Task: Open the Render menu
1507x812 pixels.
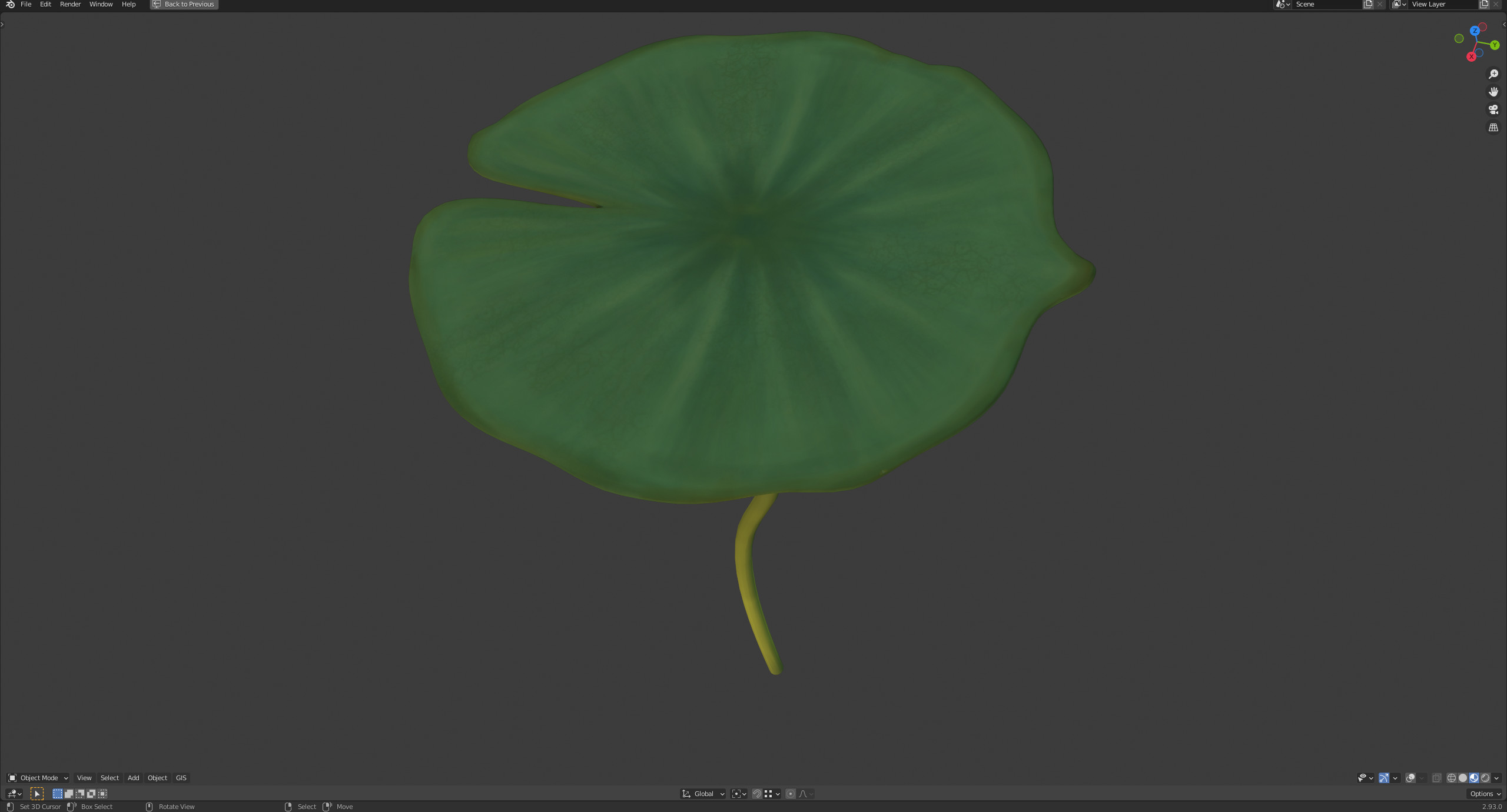Action: [70, 4]
